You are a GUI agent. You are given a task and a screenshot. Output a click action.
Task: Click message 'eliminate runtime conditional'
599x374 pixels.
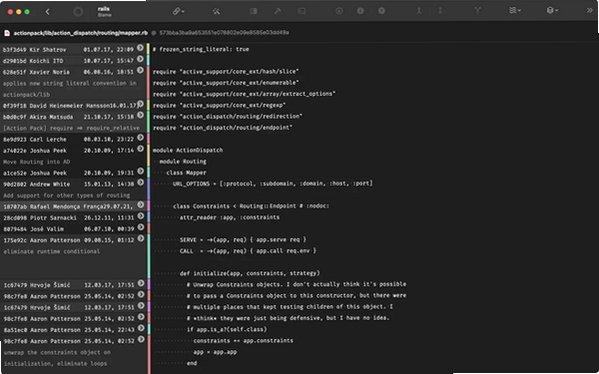point(52,251)
